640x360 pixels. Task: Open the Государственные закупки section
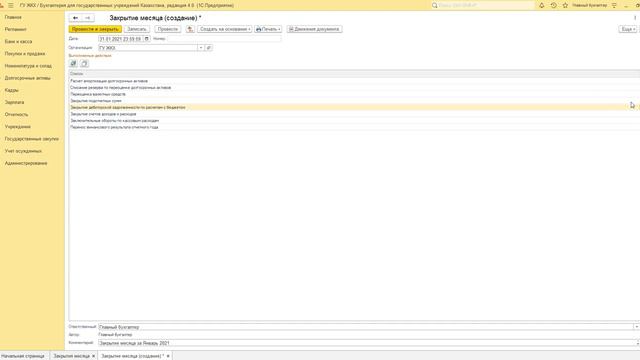pos(32,139)
